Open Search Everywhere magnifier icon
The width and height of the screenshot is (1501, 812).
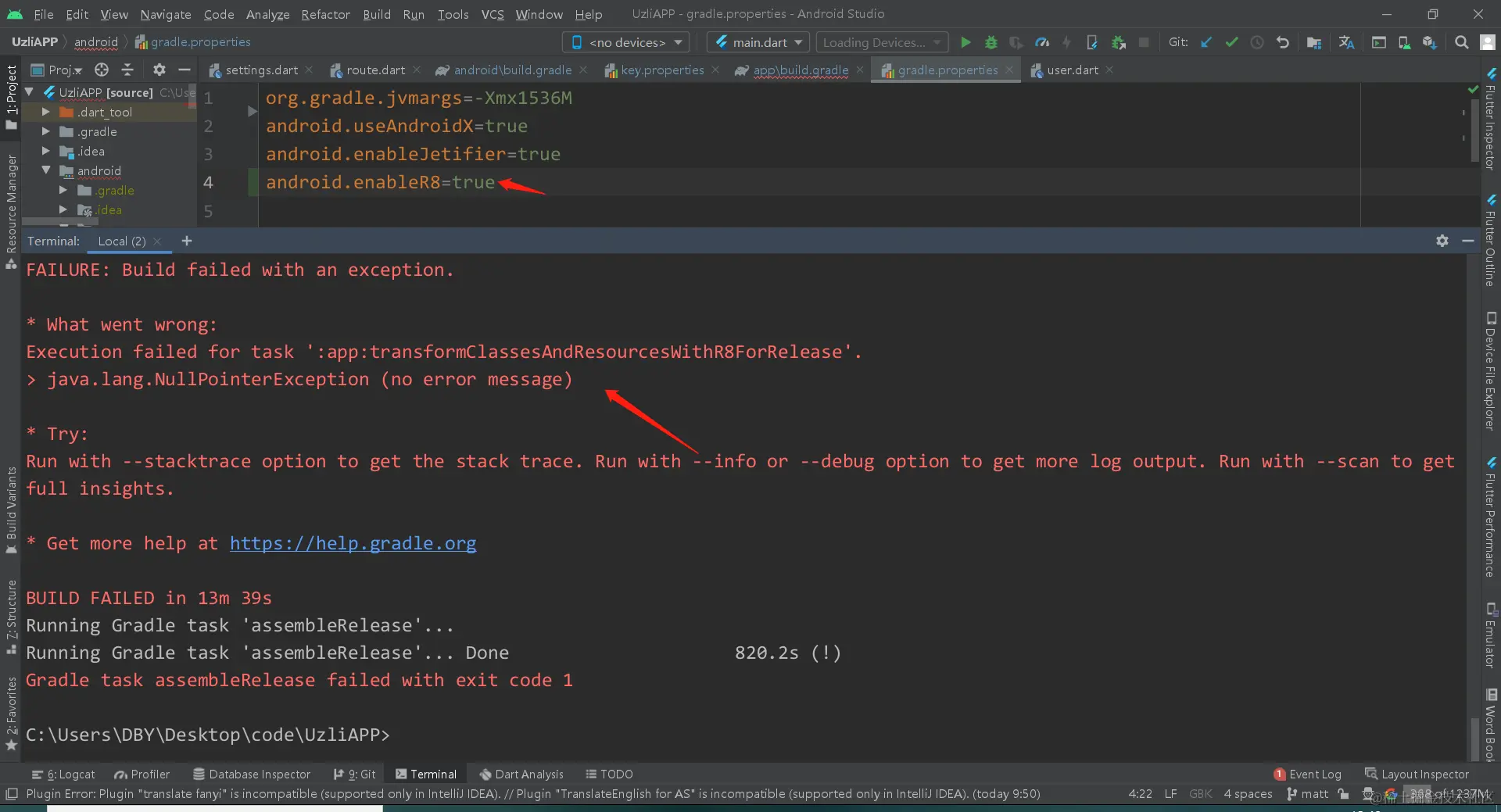click(1461, 42)
